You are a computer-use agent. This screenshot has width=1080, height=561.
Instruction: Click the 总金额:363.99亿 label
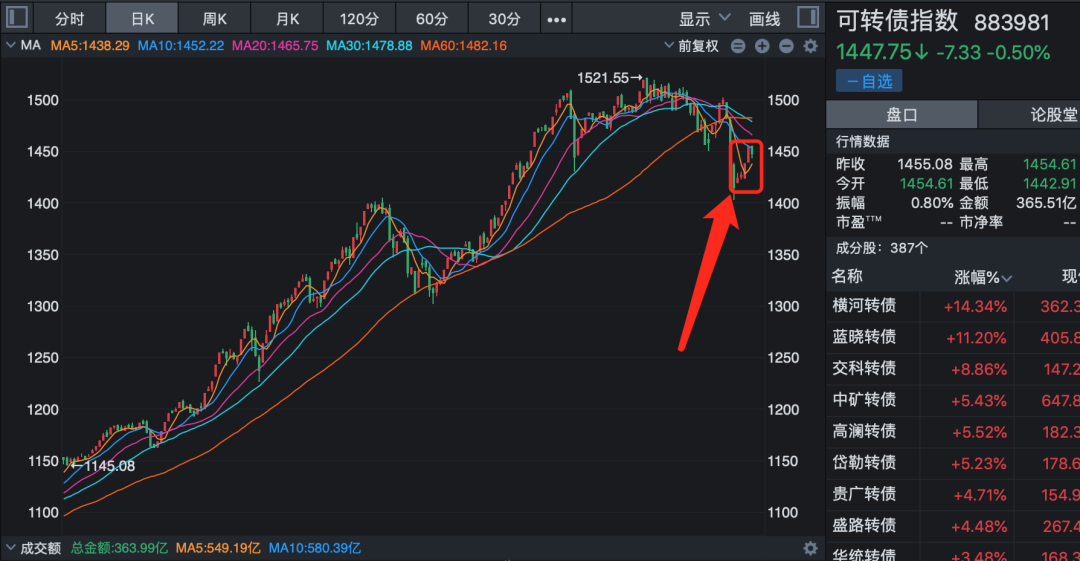click(119, 549)
